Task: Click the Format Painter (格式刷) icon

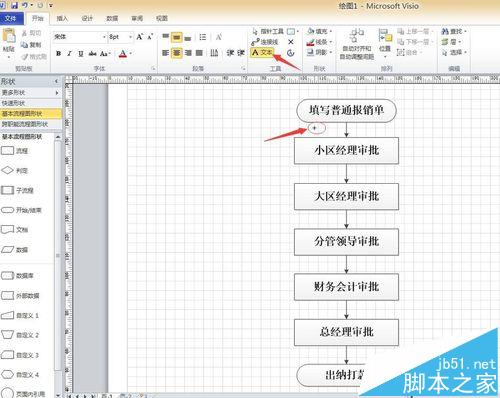Action: 25,57
